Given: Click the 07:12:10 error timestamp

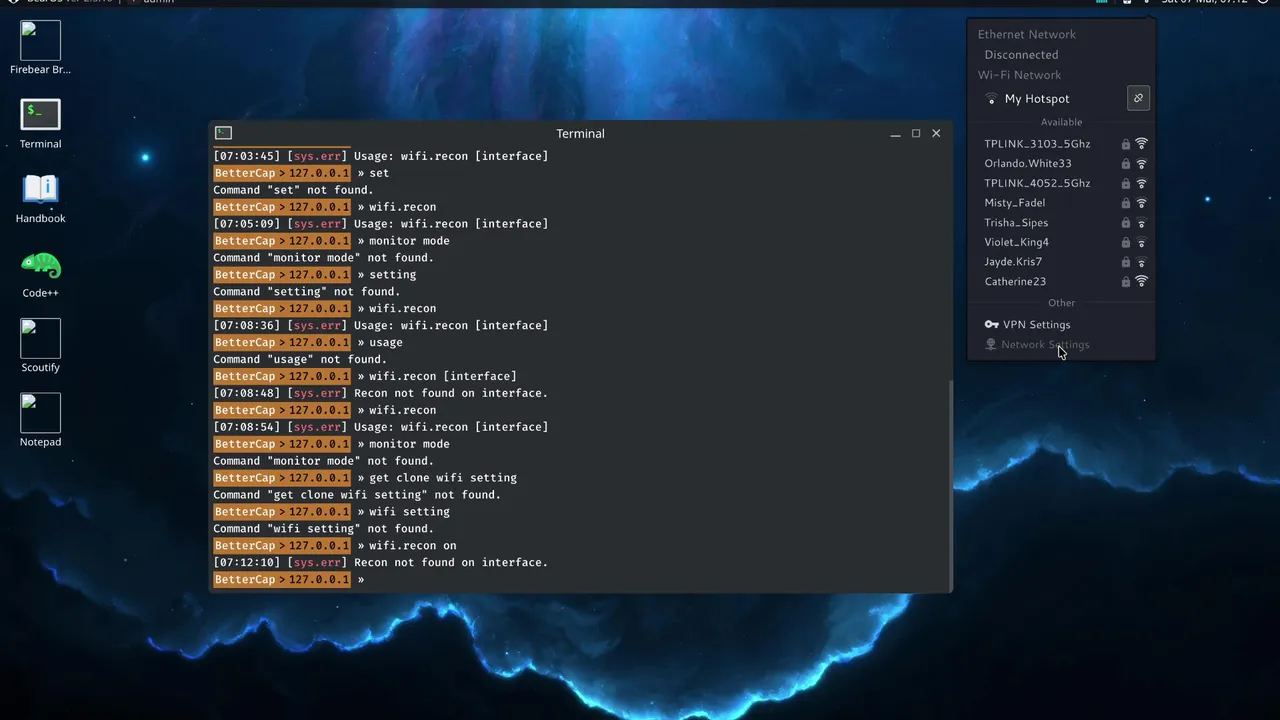Looking at the screenshot, I should tap(246, 562).
